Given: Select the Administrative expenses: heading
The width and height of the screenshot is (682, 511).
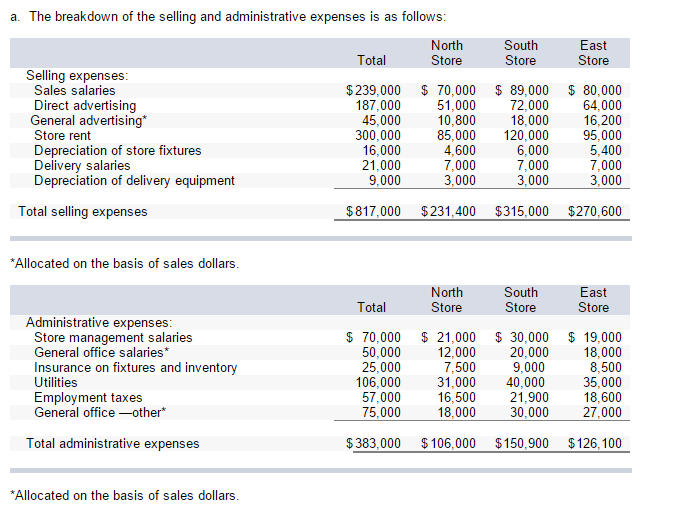Looking at the screenshot, I should (x=99, y=323).
